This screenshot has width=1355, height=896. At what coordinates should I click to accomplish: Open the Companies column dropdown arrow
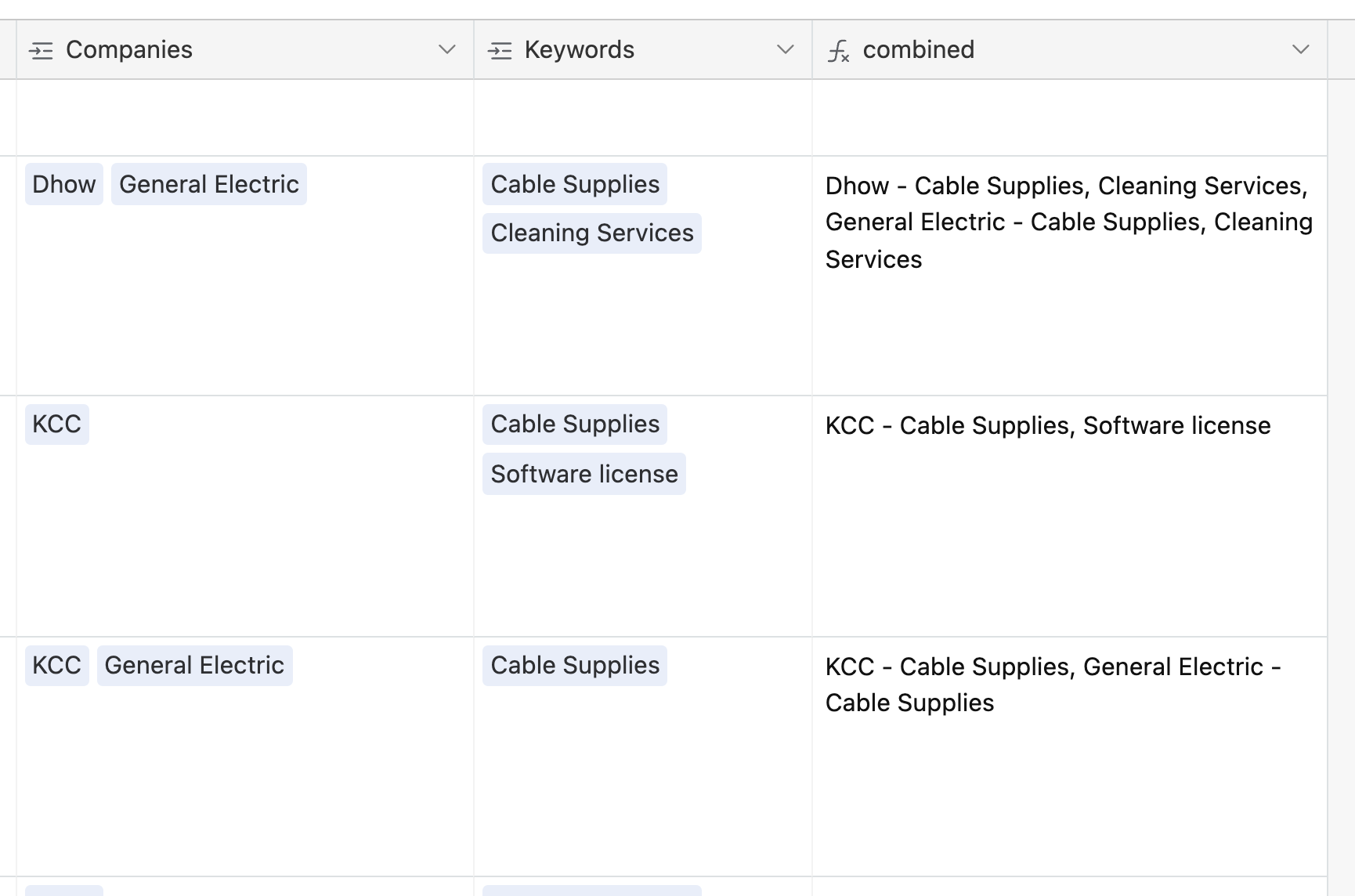tap(447, 50)
